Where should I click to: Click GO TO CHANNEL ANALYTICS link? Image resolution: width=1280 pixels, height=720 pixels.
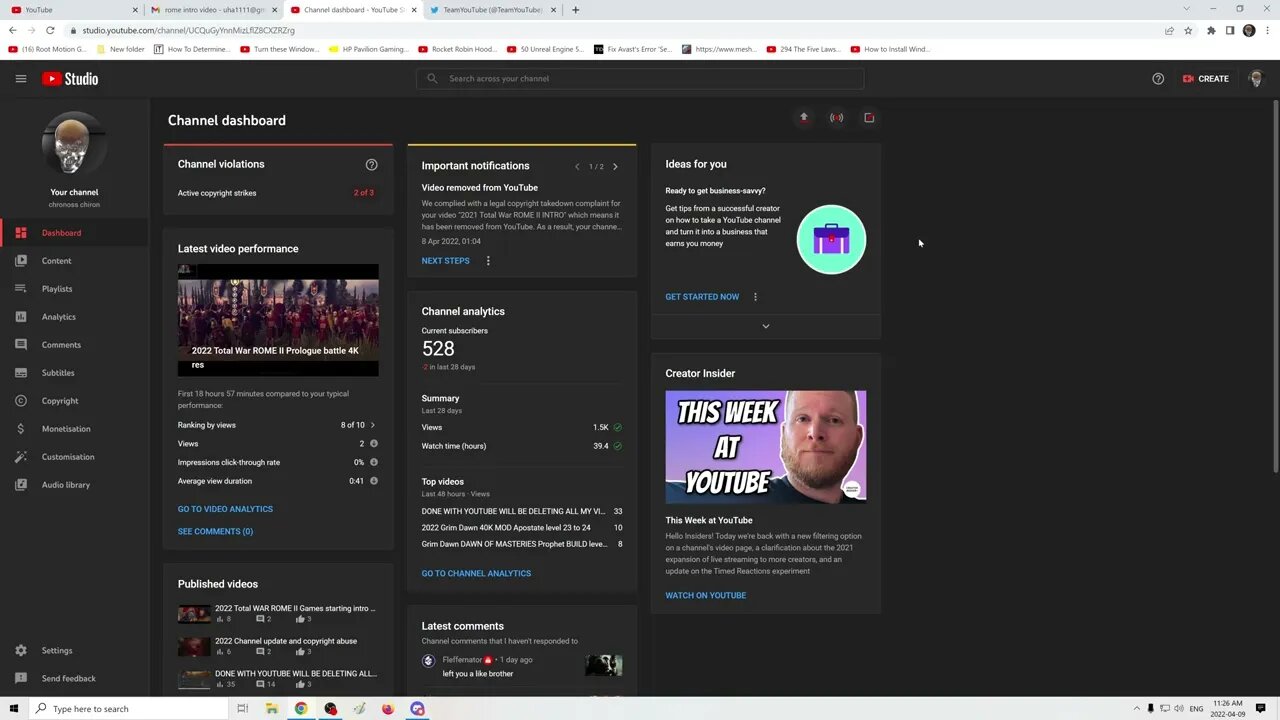click(476, 574)
